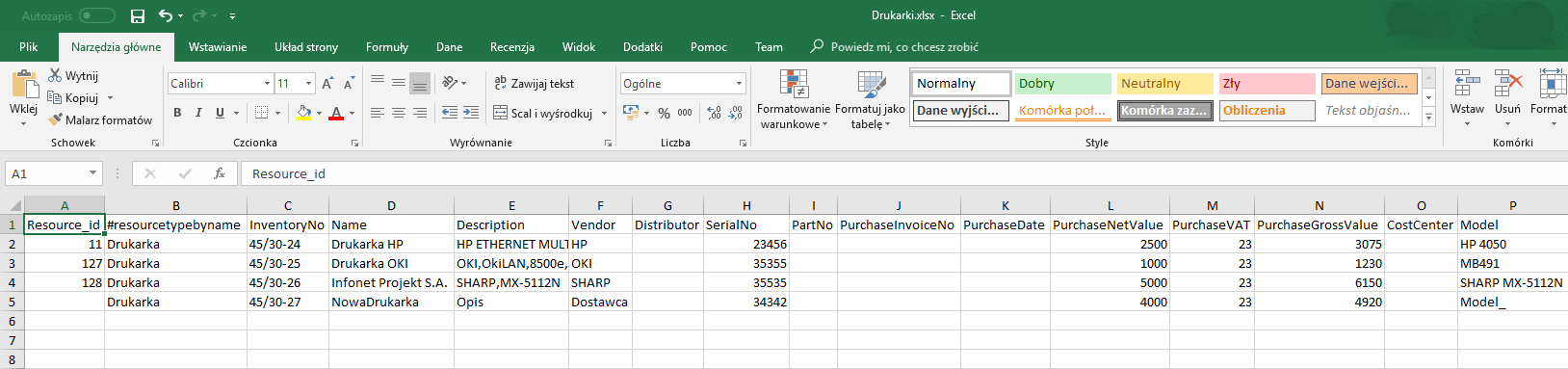Viewport: 1568px width, 369px height.
Task: Click Scal i wyśrodkuj button
Action: (x=543, y=113)
